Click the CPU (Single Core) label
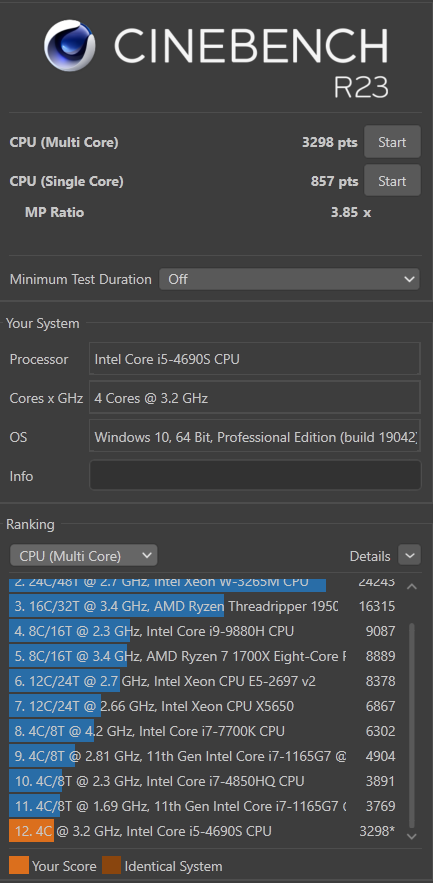This screenshot has height=883, width=433. point(66,181)
